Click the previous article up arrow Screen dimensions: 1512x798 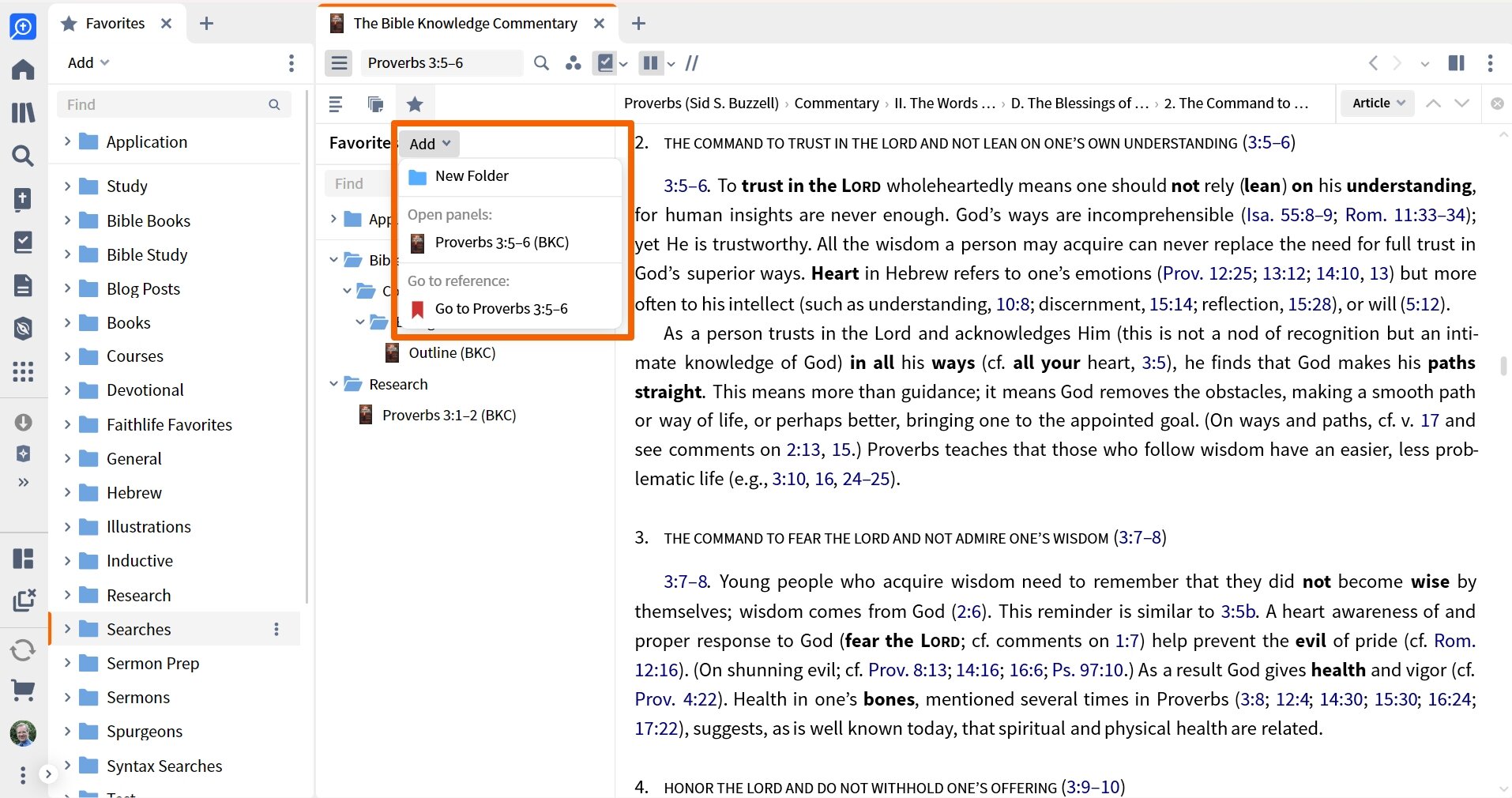[1433, 104]
